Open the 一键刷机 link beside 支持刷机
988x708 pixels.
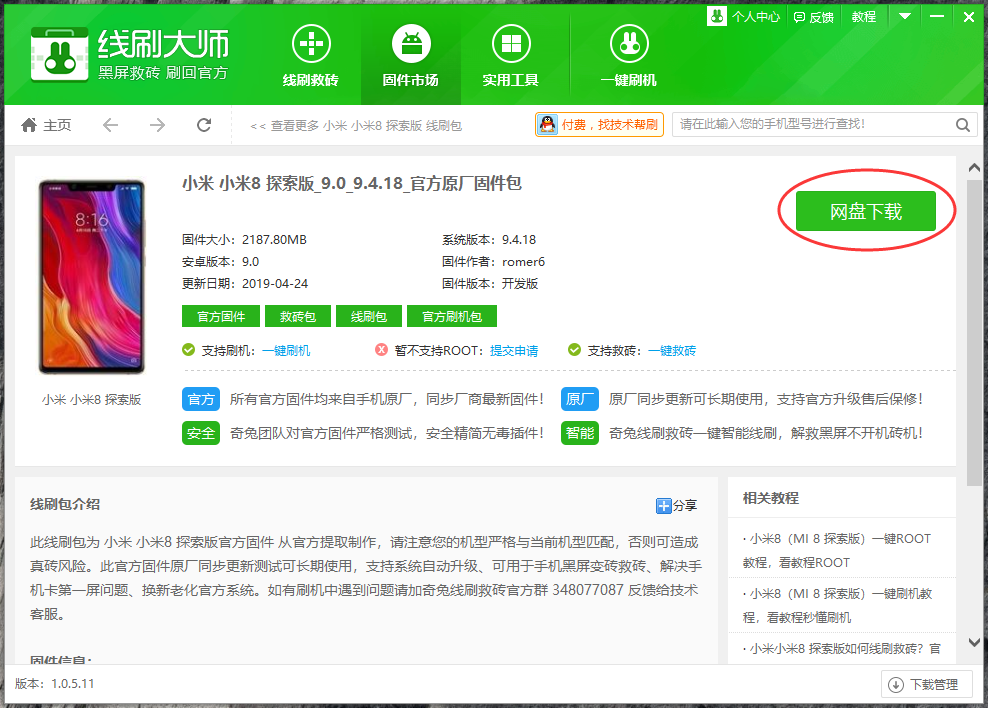tap(286, 351)
